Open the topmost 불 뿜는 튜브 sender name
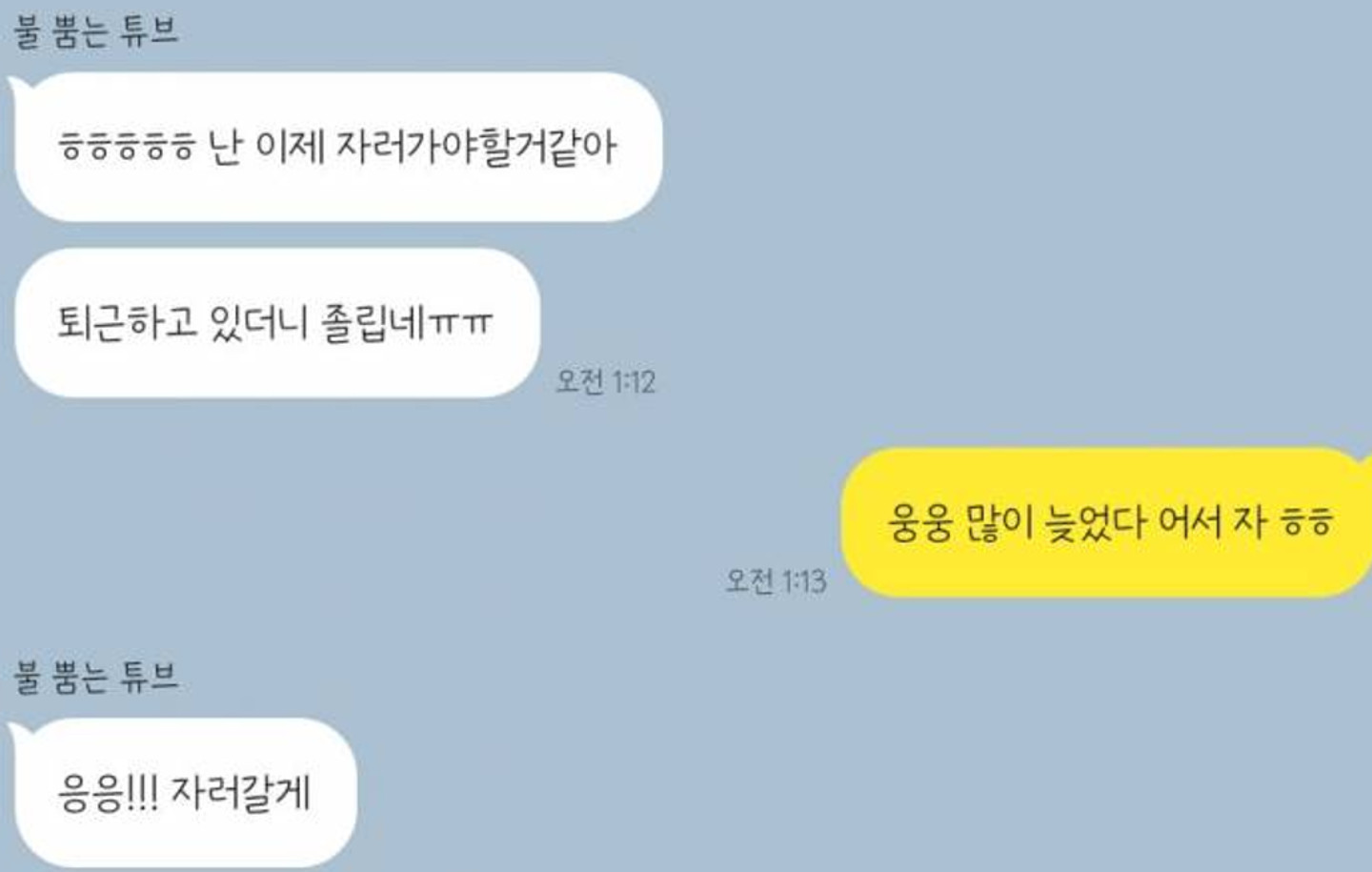The height and width of the screenshot is (872, 1372). click(x=96, y=30)
